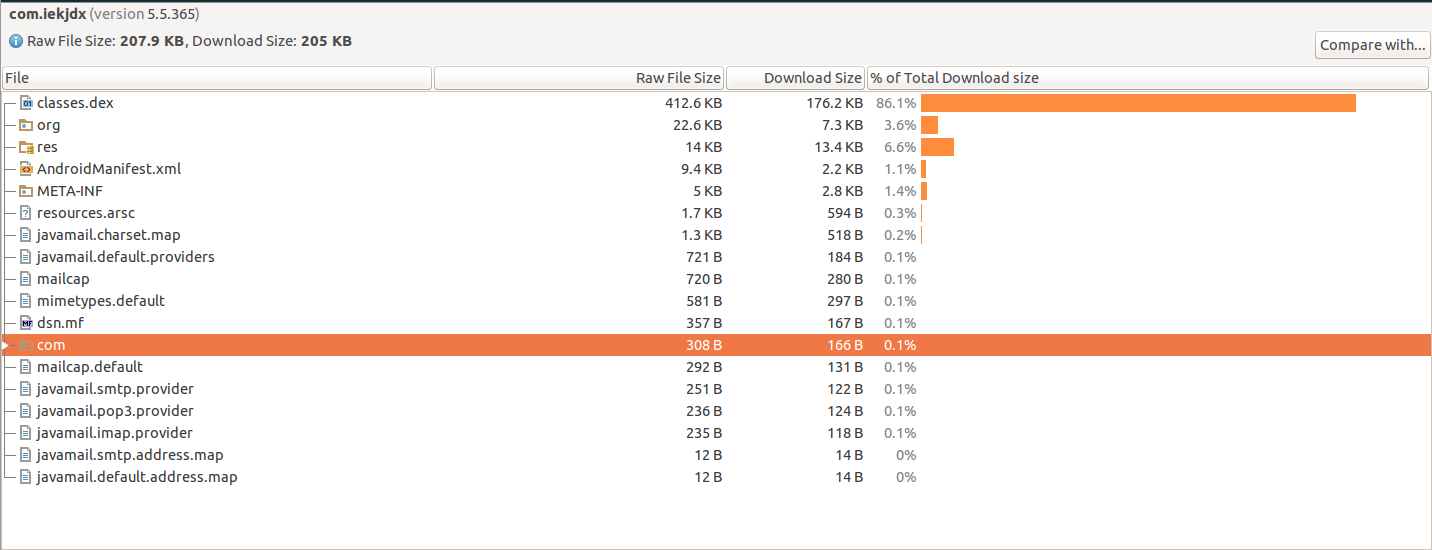The image size is (1432, 550).
Task: Select the org folder row
Action: click(x=716, y=125)
